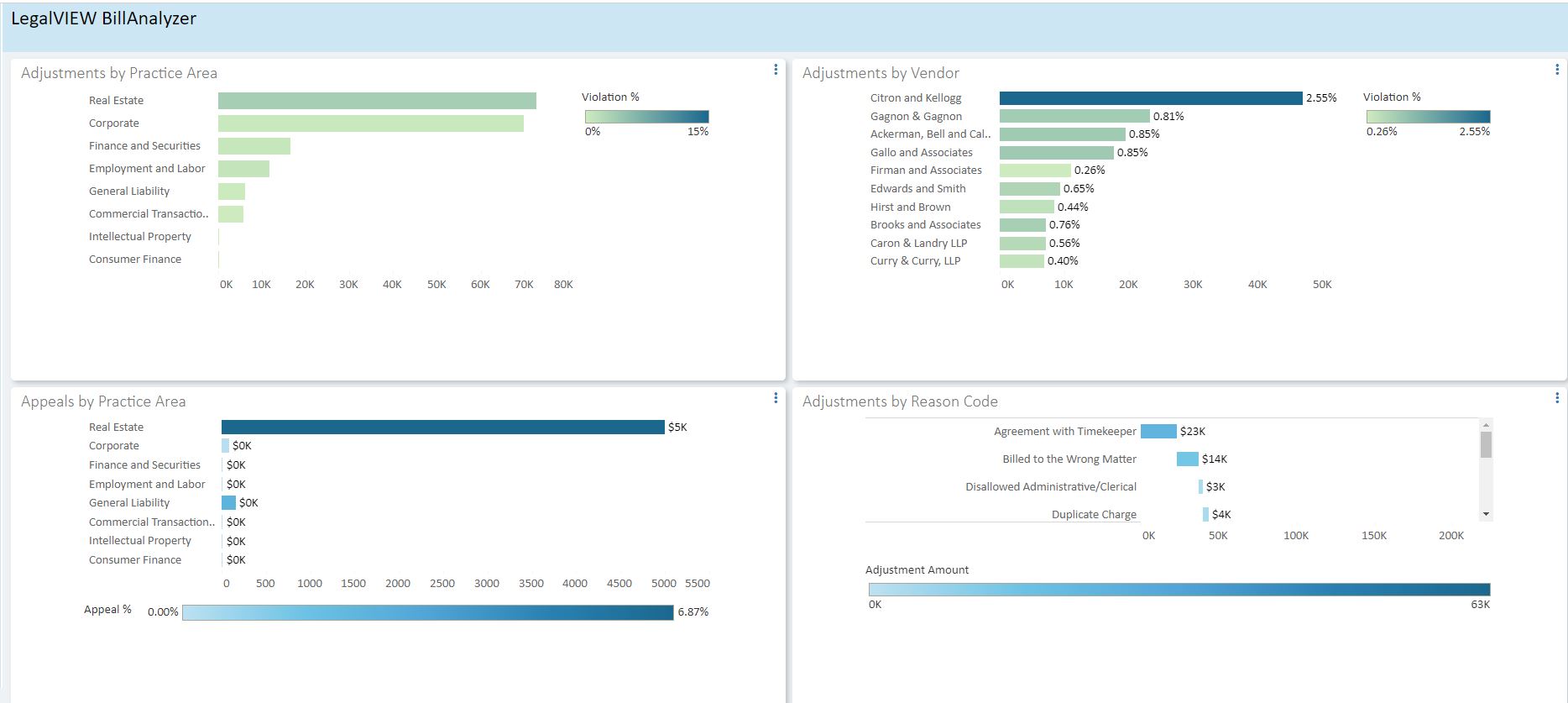Viewport: 1568px width, 703px height.
Task: Open Appeals by Practice Area options menu
Action: tap(775, 398)
